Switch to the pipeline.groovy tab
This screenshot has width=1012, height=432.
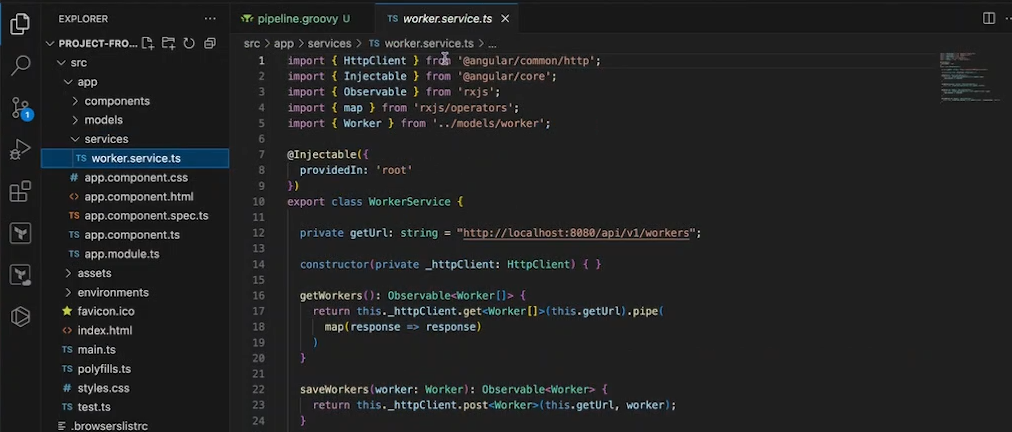coord(296,18)
